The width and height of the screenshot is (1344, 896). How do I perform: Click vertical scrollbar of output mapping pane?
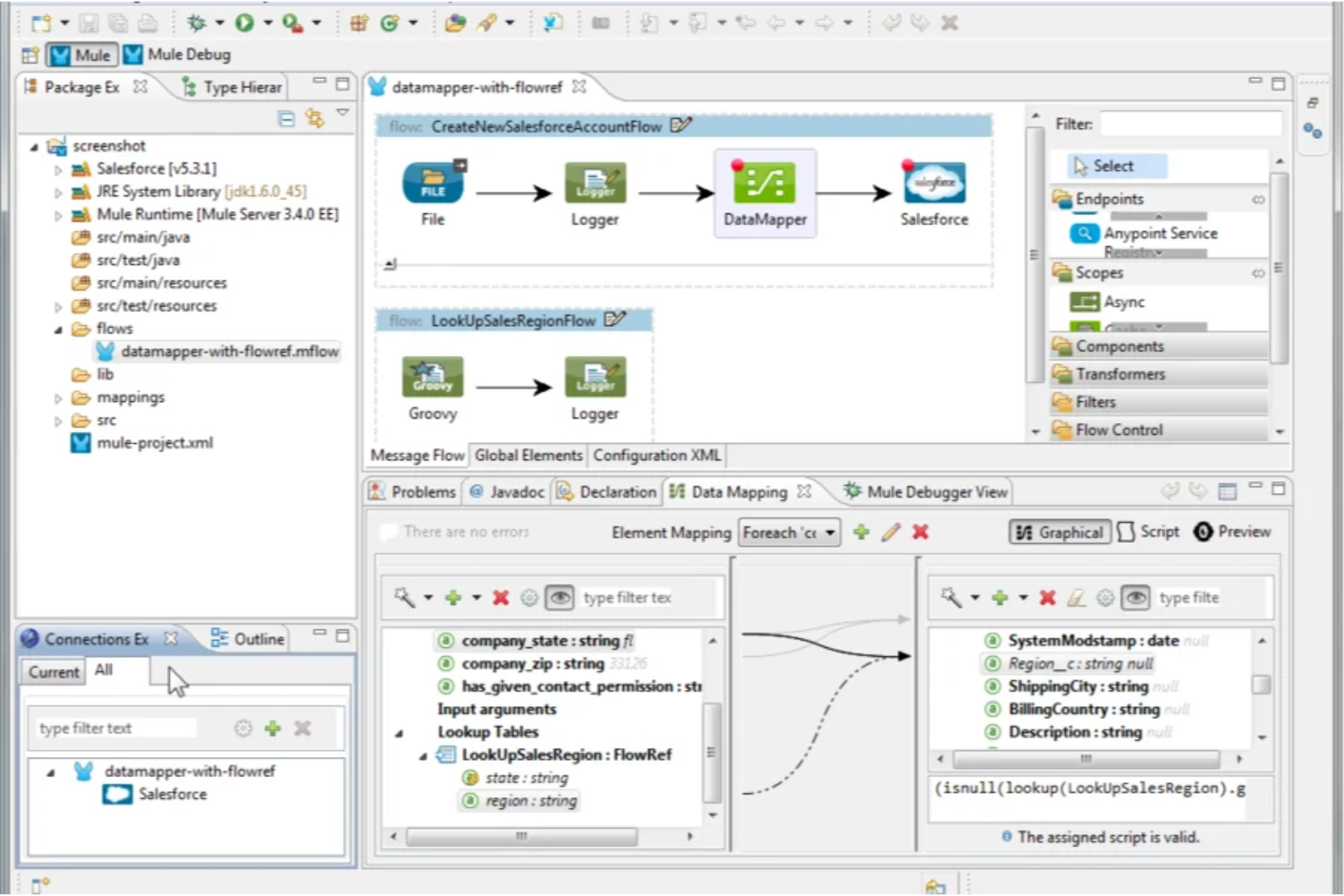(x=1261, y=684)
